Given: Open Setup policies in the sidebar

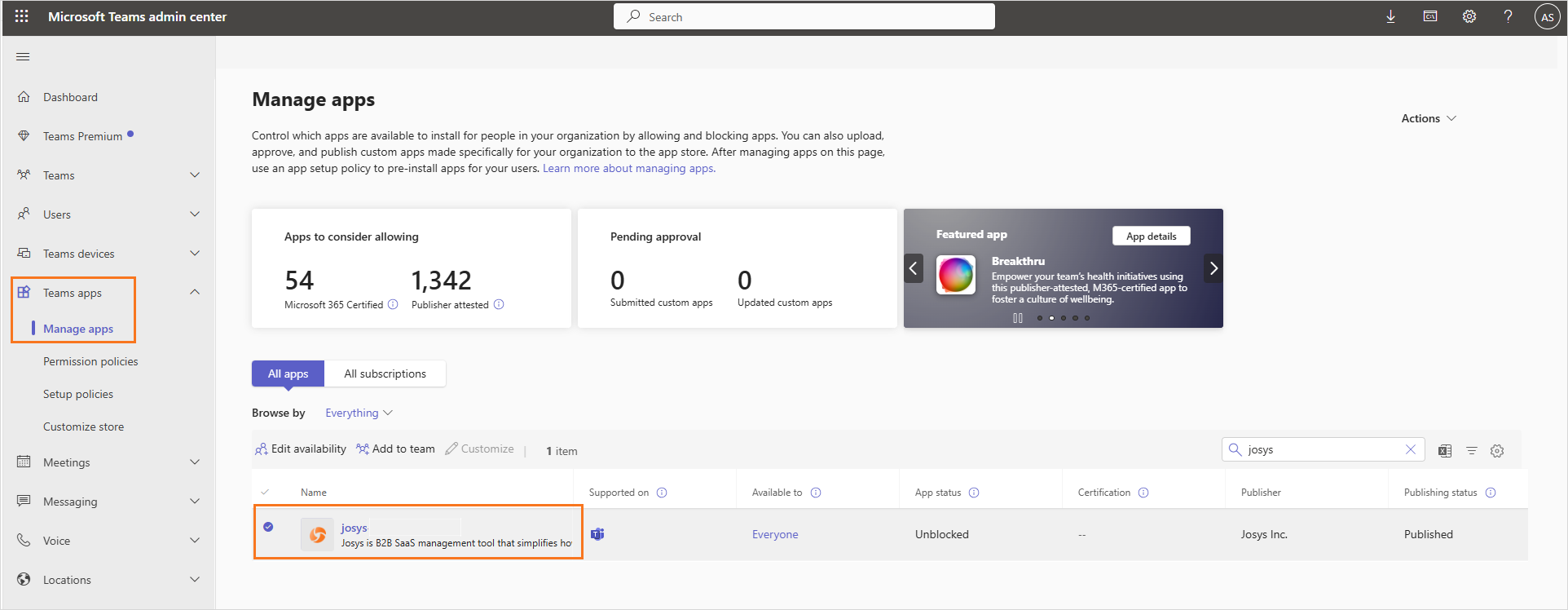Looking at the screenshot, I should 78,394.
